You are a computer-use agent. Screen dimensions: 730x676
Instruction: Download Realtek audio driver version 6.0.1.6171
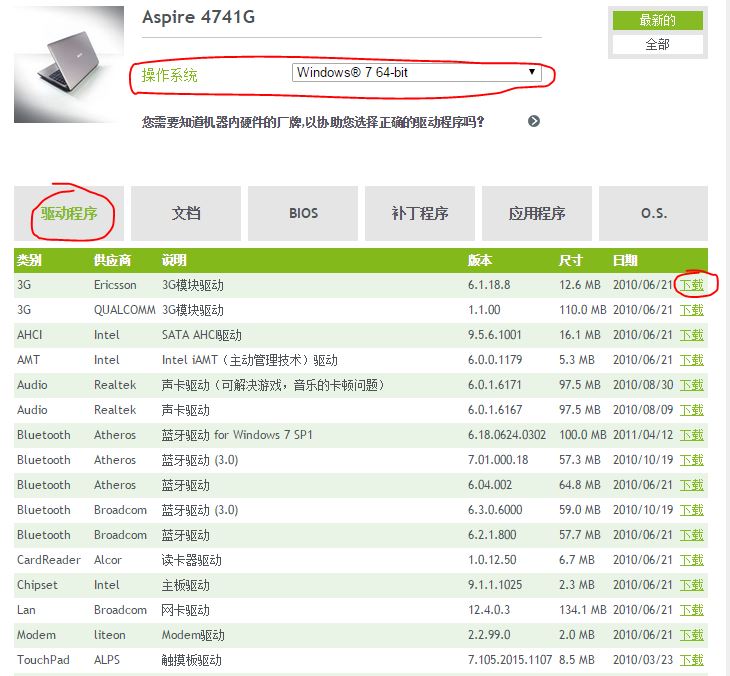pyautogui.click(x=692, y=385)
